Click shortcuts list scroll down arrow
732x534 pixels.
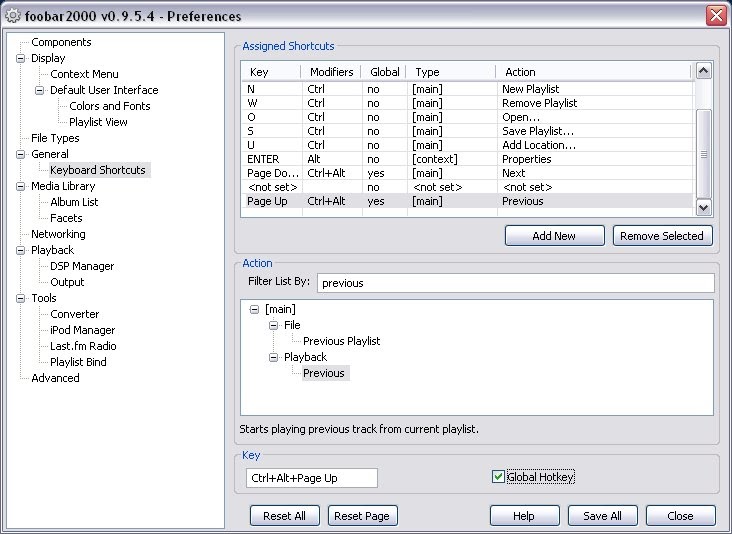(704, 207)
